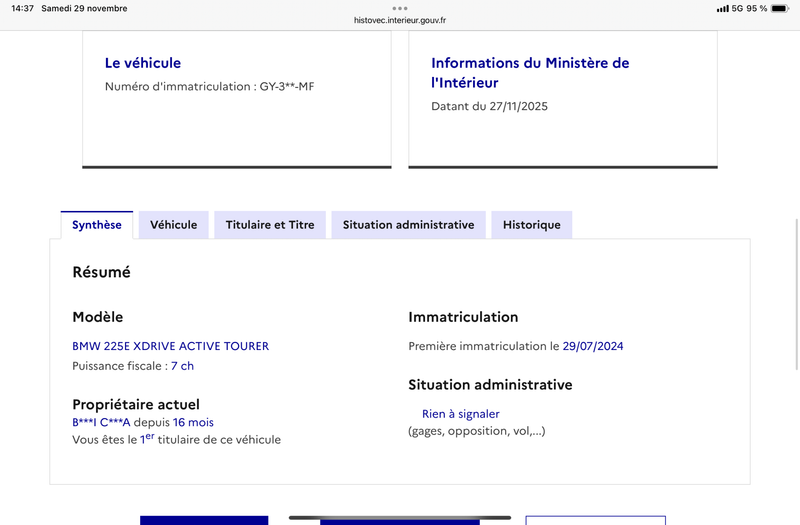Tap the histovec.interieur.gouv.fr address bar
800x525 pixels.
400,19
